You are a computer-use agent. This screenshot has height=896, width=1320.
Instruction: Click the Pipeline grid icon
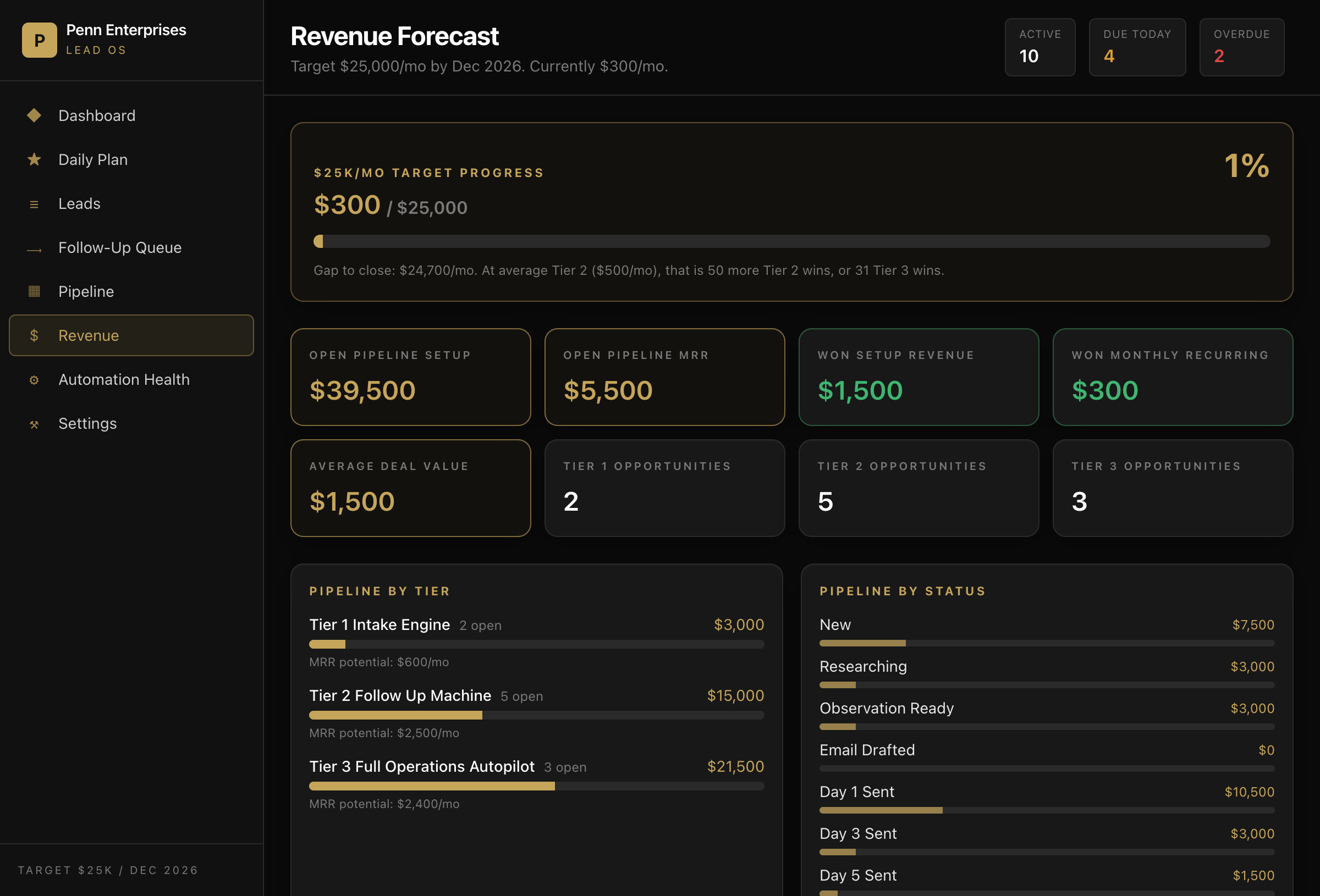(34, 291)
